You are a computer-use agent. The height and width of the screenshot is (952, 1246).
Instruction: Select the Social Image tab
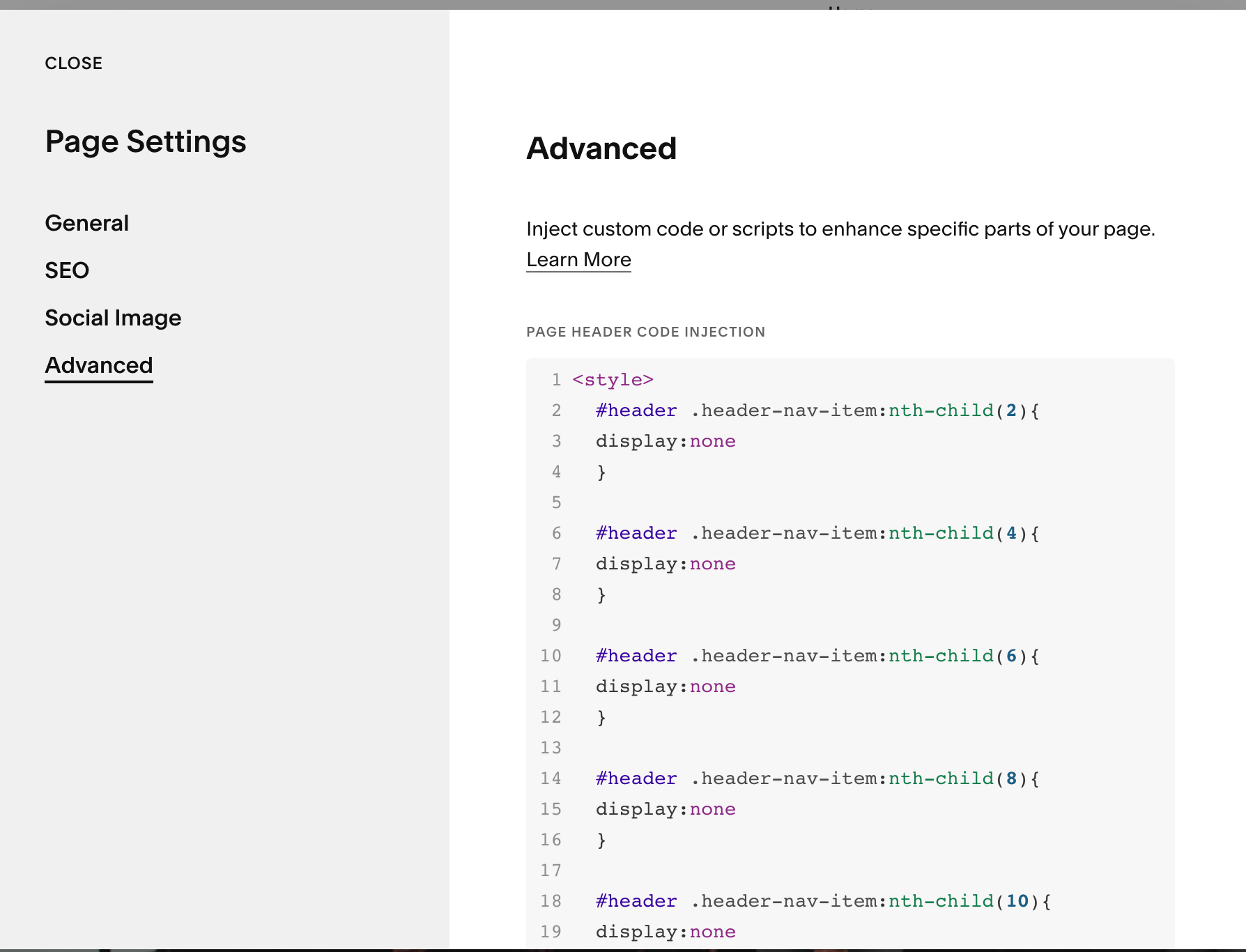(x=113, y=318)
